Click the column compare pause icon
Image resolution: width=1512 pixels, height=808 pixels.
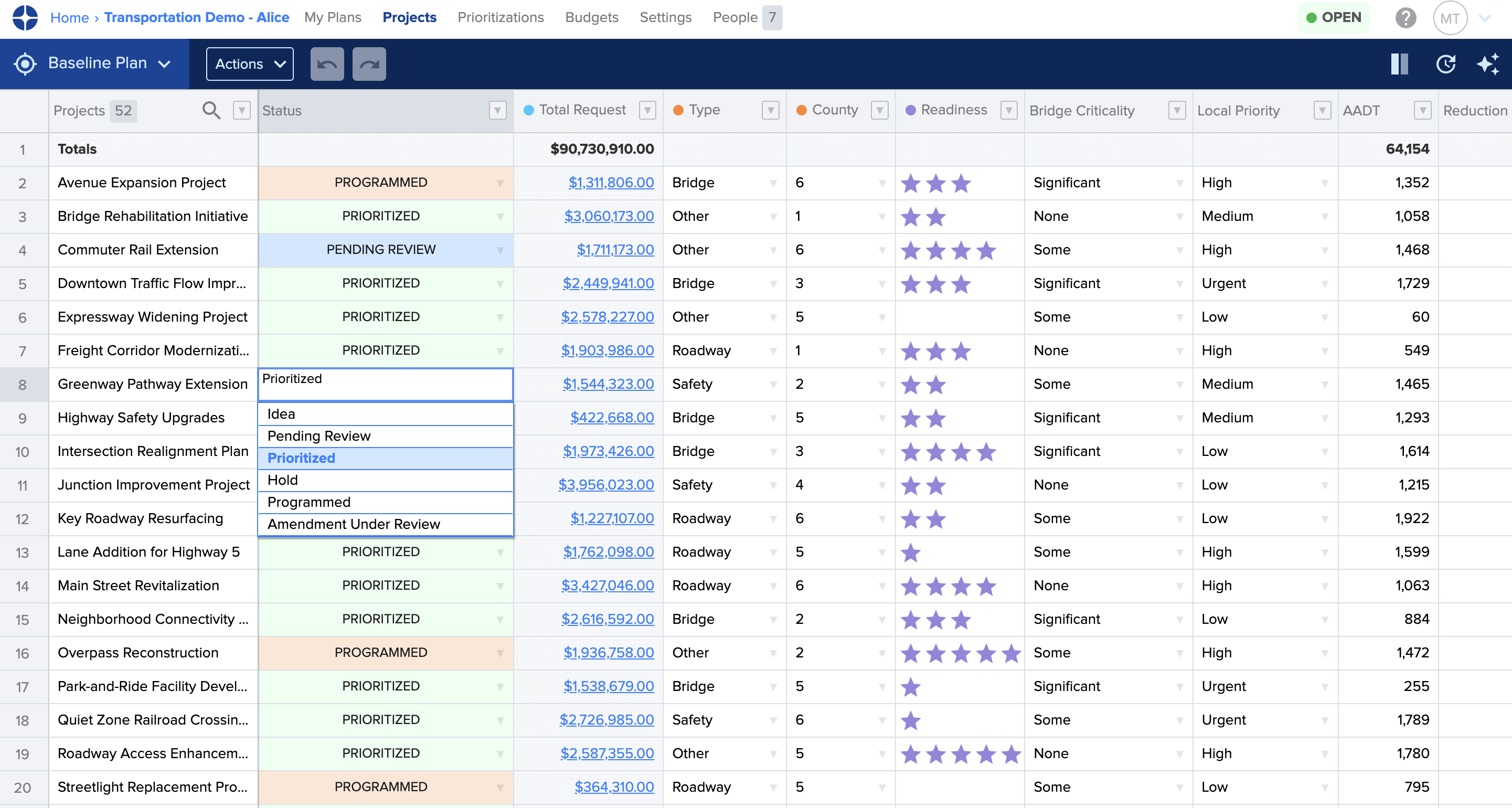[1399, 64]
